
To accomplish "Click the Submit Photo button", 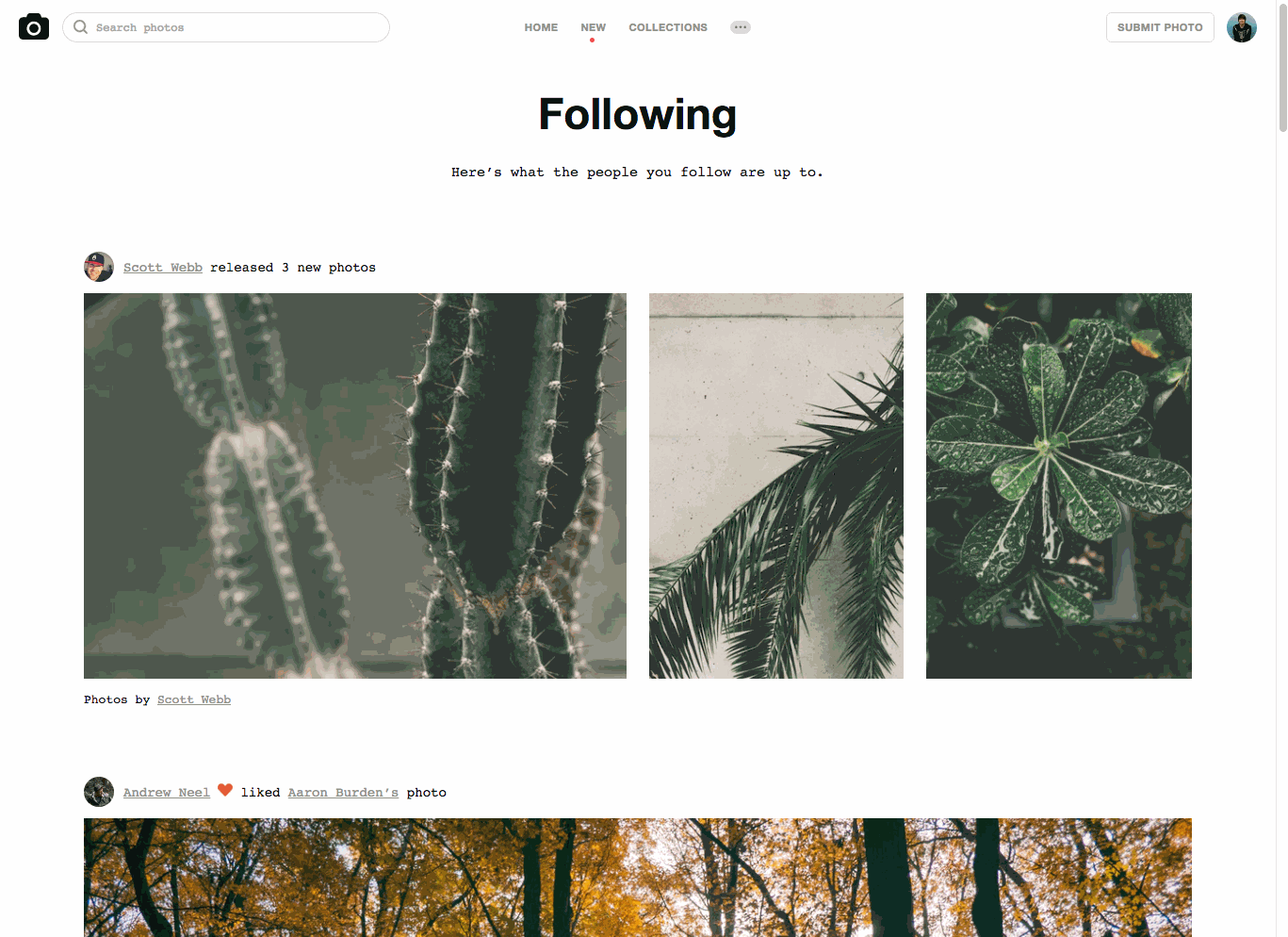I will click(x=1160, y=27).
